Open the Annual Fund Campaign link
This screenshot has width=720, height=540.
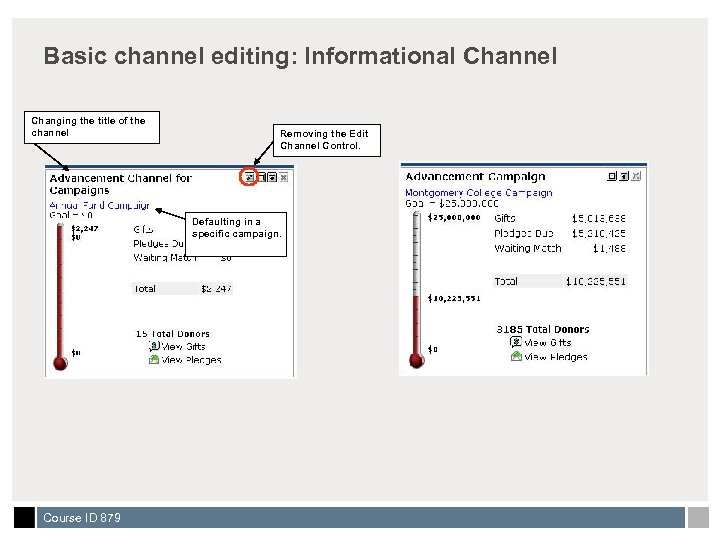pos(99,205)
